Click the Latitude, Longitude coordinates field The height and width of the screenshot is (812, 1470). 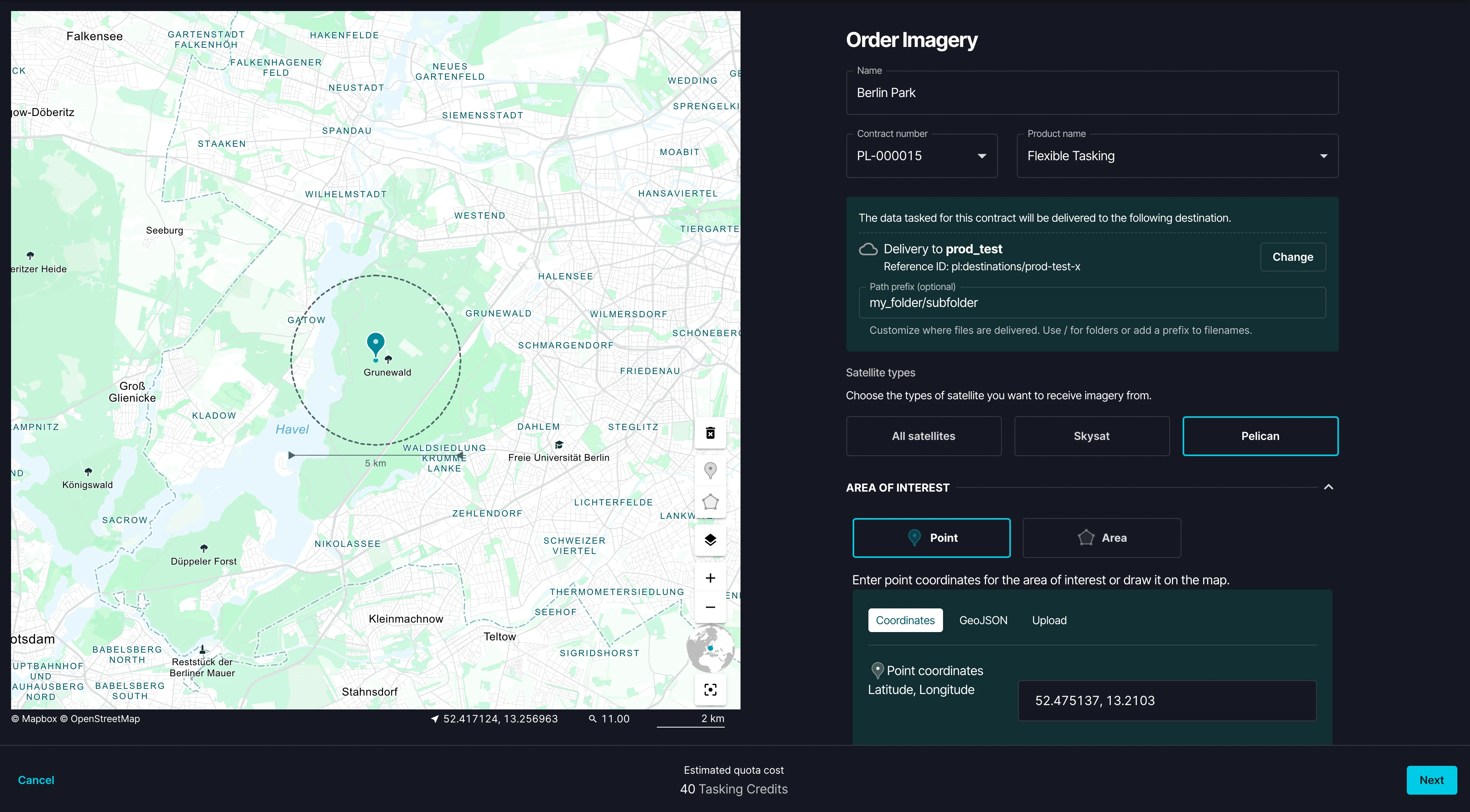tap(1167, 701)
